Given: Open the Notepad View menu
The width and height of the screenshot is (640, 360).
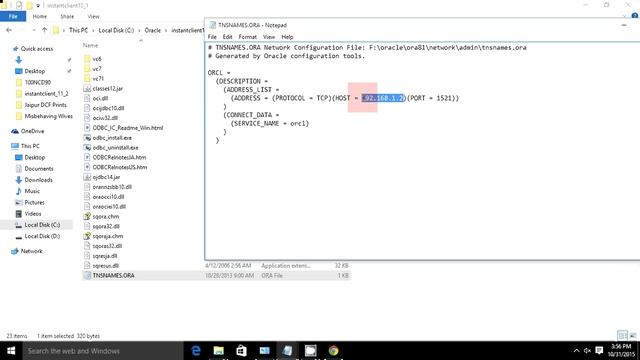Looking at the screenshot, I should (x=269, y=37).
